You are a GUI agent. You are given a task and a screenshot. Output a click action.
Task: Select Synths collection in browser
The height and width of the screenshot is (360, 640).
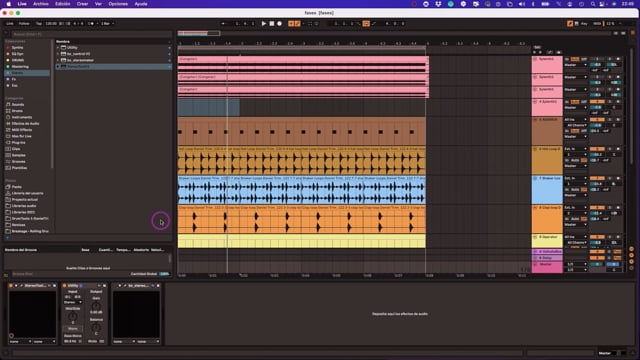point(18,47)
